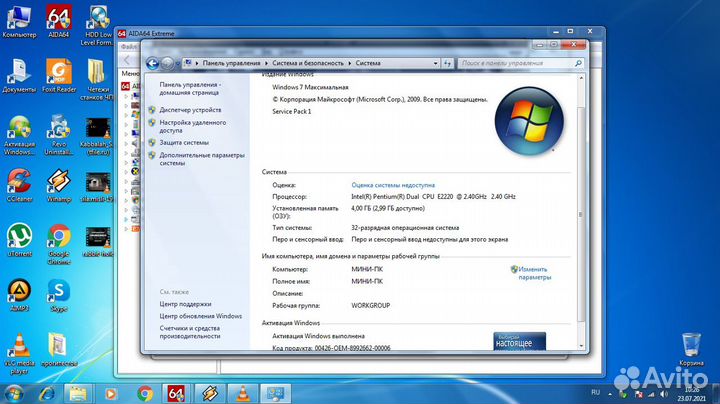Switch to Chrome on the taskbar
Image resolution: width=720 pixels, height=404 pixels.
point(145,394)
